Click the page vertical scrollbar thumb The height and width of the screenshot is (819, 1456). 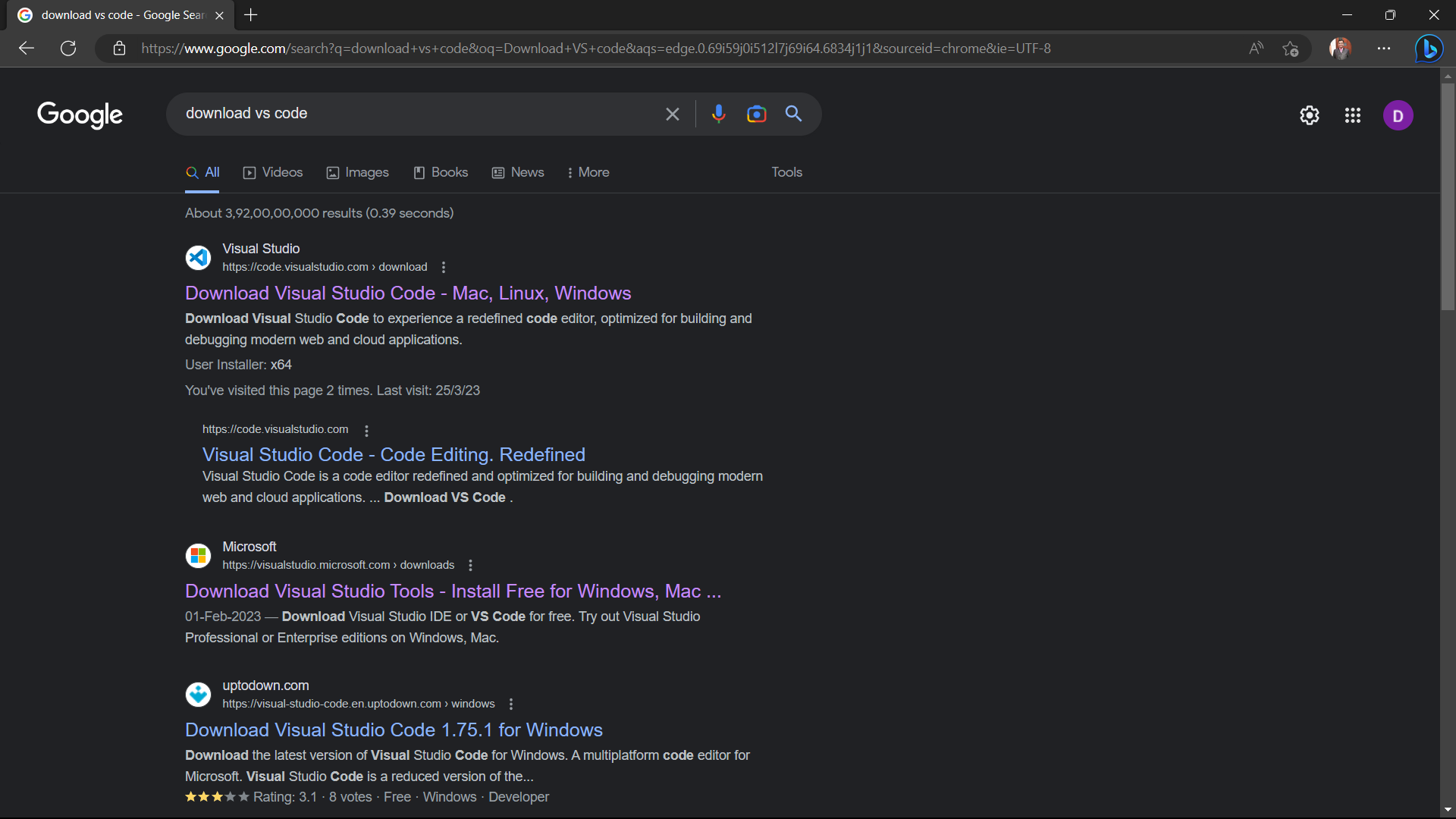[x=1448, y=196]
